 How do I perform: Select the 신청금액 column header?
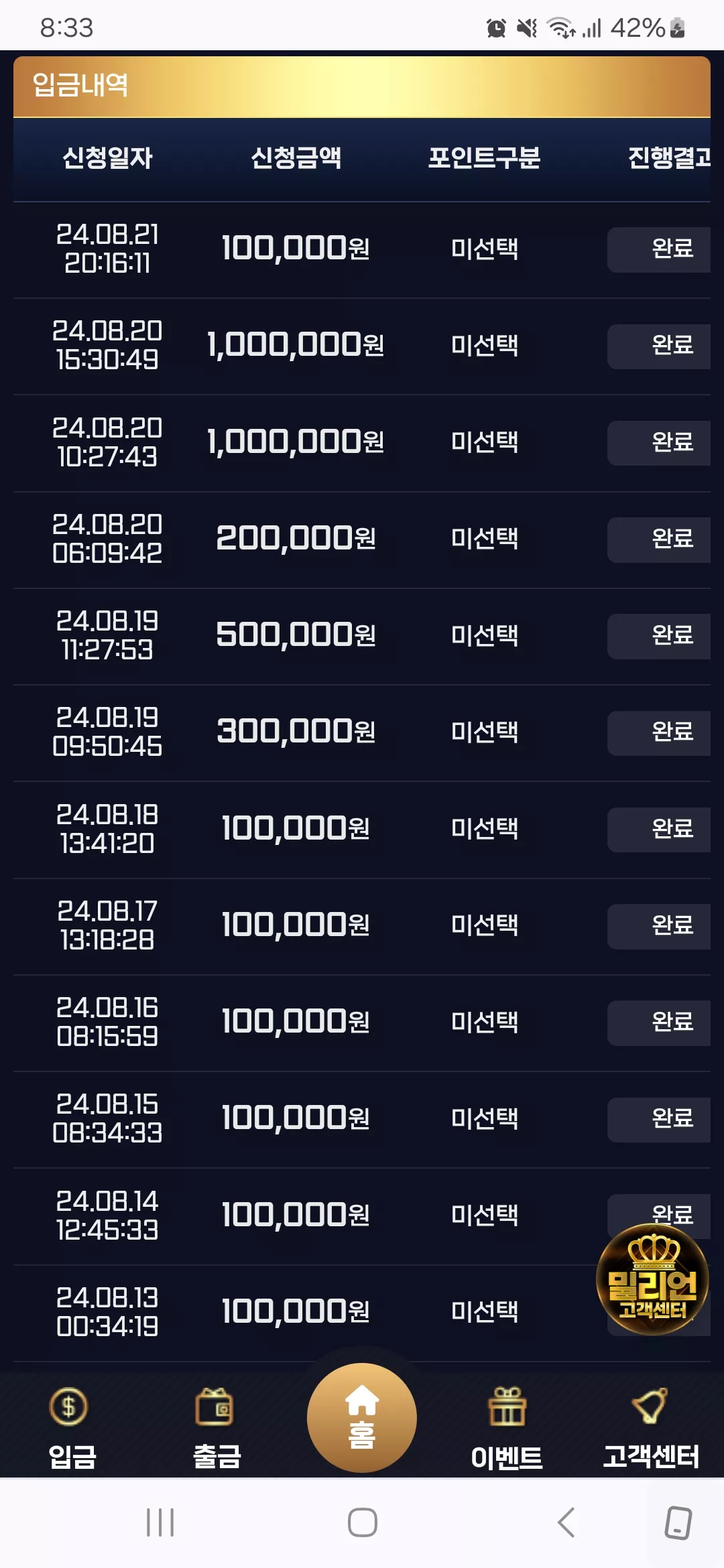[x=296, y=158]
